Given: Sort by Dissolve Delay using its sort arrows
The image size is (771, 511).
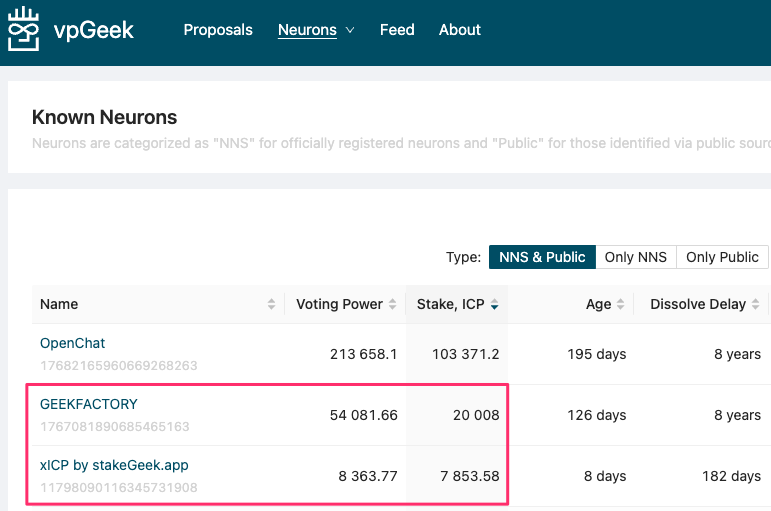Looking at the screenshot, I should (x=756, y=304).
